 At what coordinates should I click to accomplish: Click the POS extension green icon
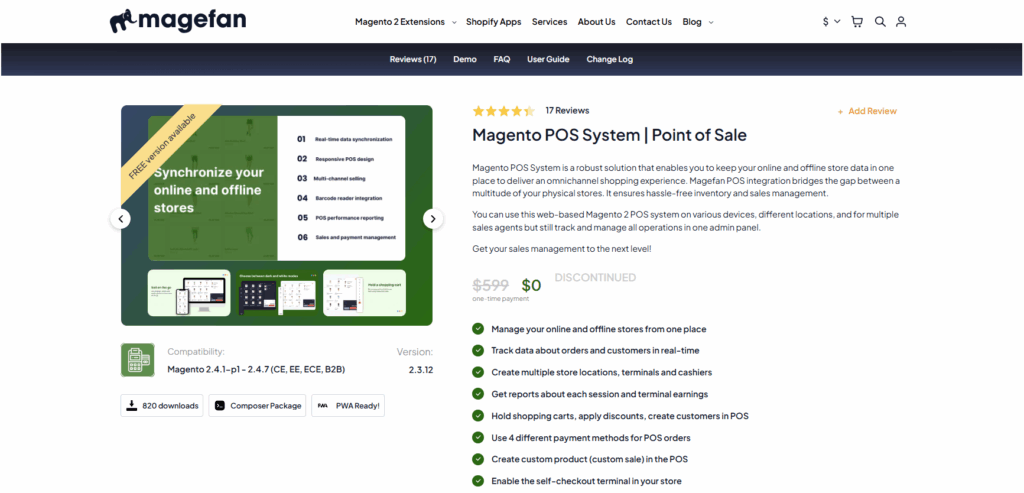click(138, 360)
